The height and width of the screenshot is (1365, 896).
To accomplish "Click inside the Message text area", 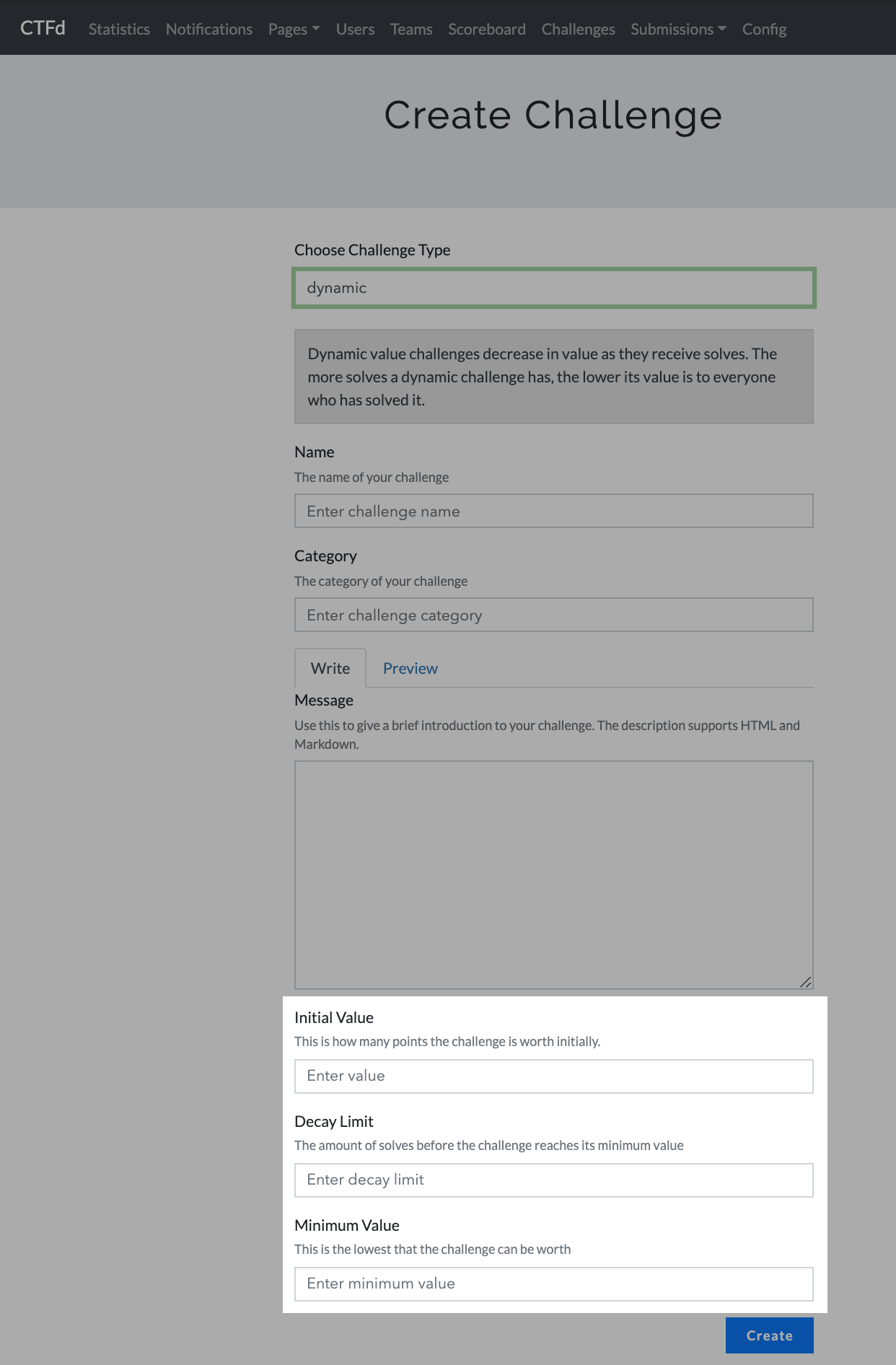I will pyautogui.click(x=553, y=874).
